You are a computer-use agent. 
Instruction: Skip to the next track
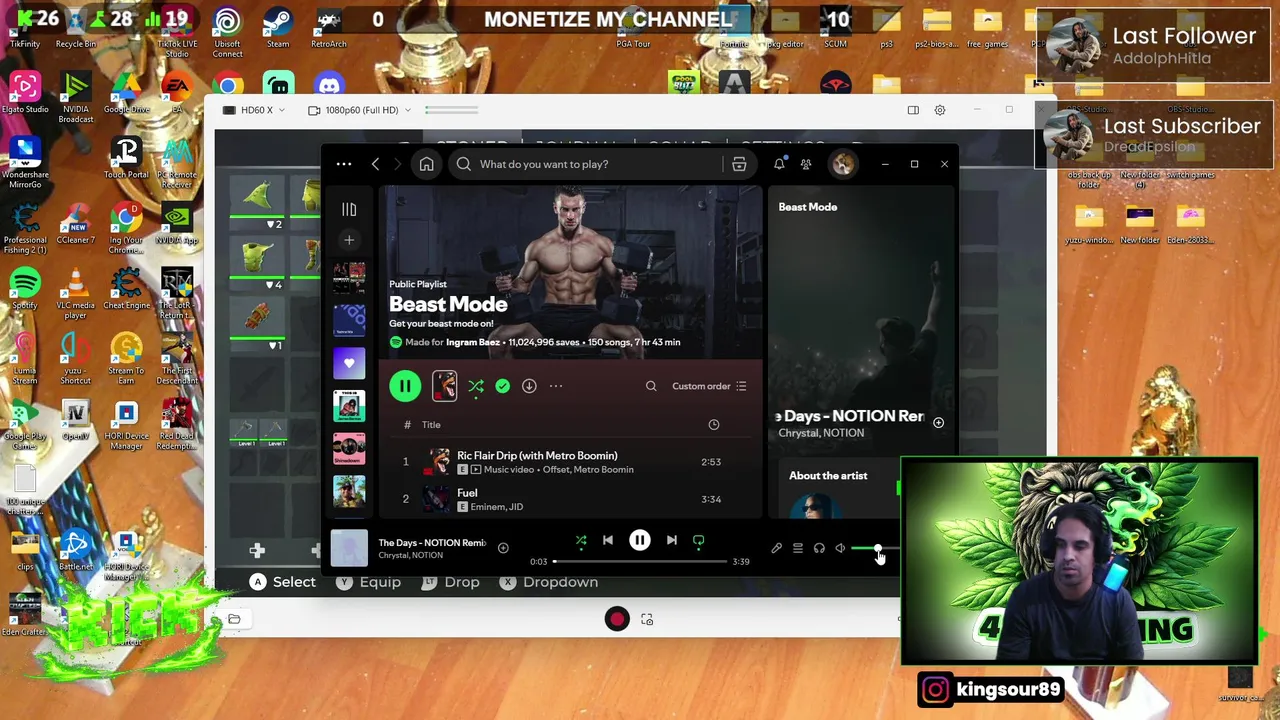point(672,540)
